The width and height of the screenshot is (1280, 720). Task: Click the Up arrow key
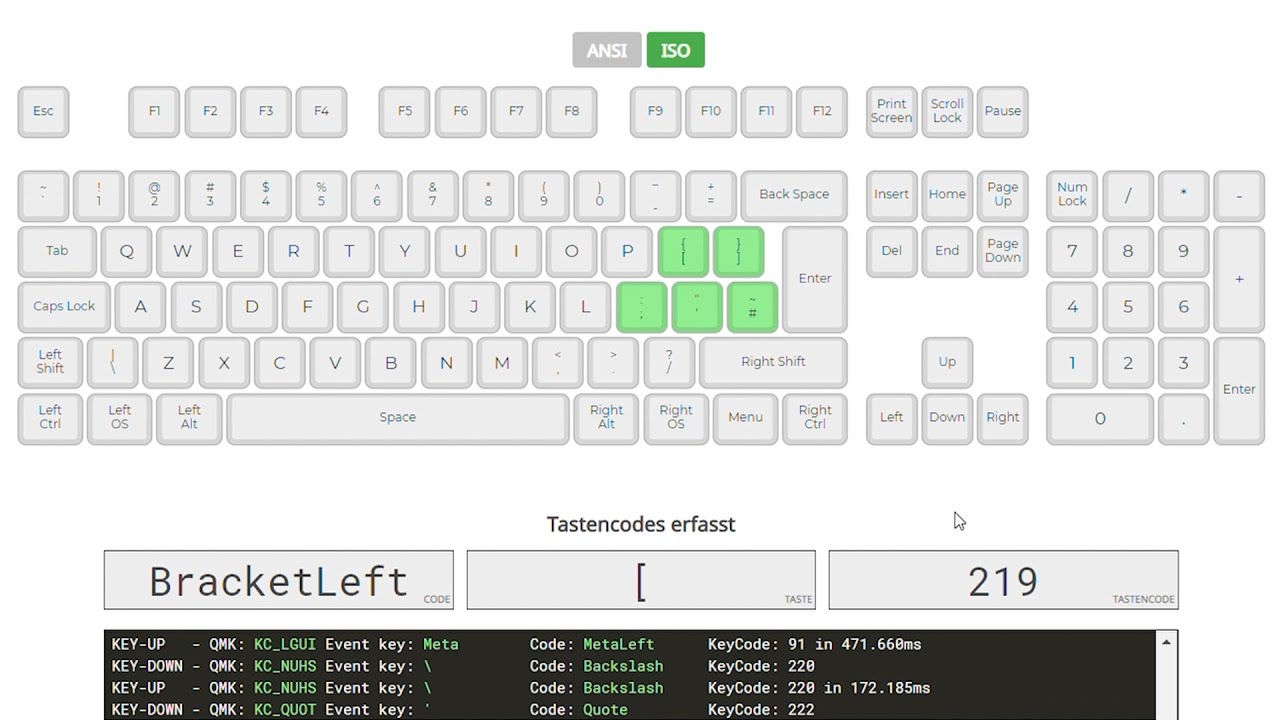(947, 362)
